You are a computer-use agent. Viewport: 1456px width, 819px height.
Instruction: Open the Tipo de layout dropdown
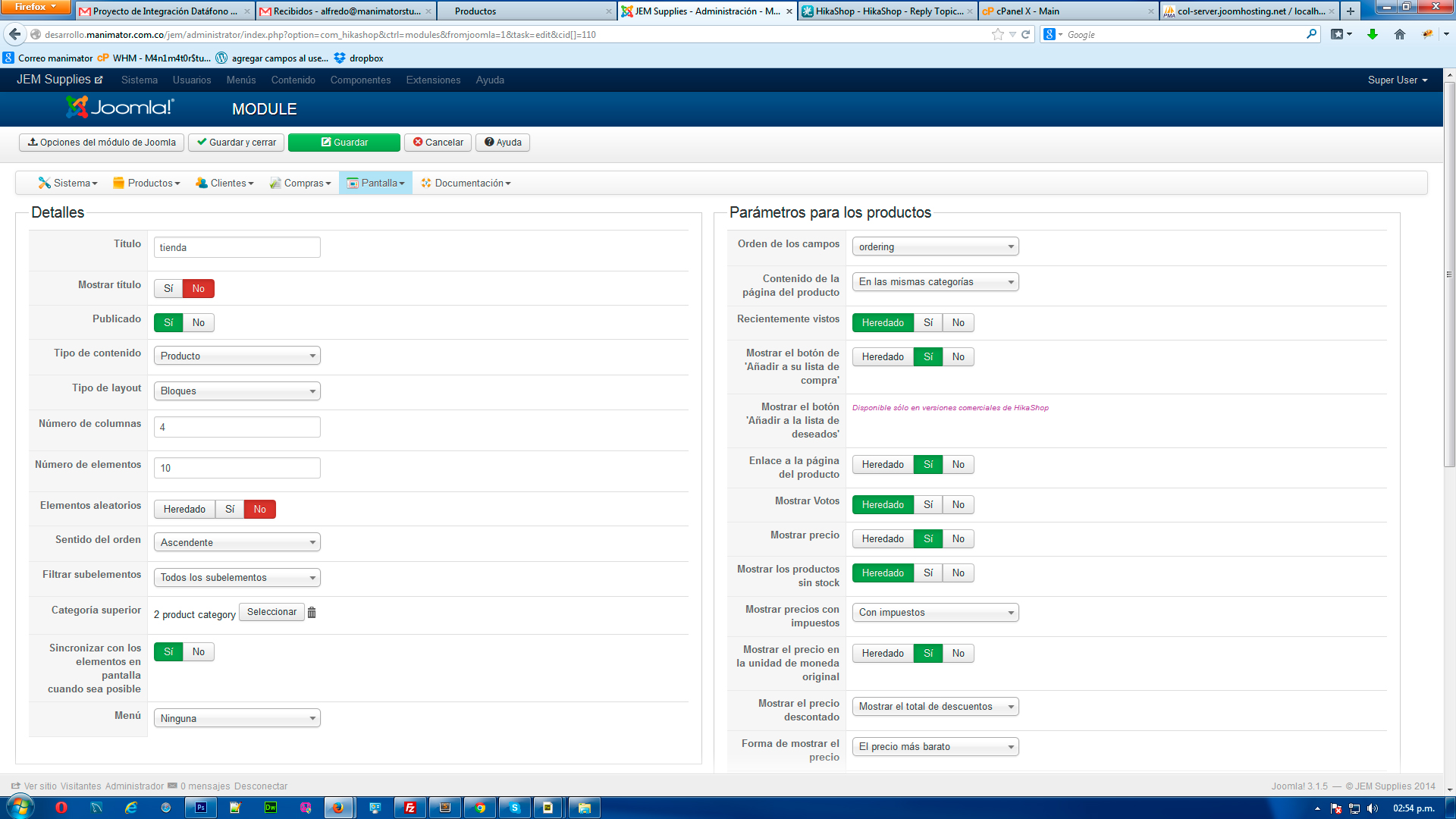pos(237,391)
